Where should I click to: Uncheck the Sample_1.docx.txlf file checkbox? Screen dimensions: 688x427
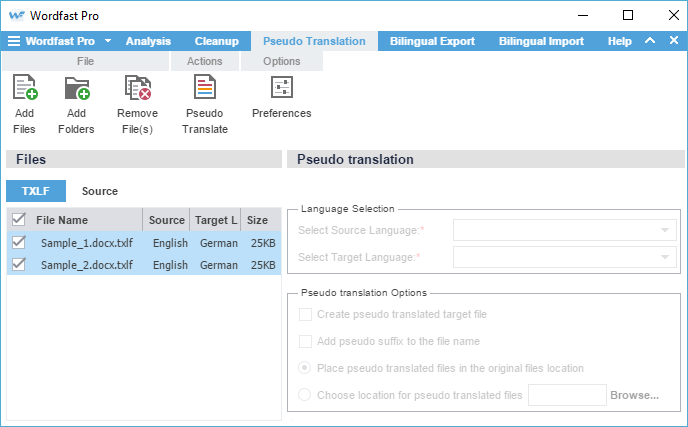[18, 243]
